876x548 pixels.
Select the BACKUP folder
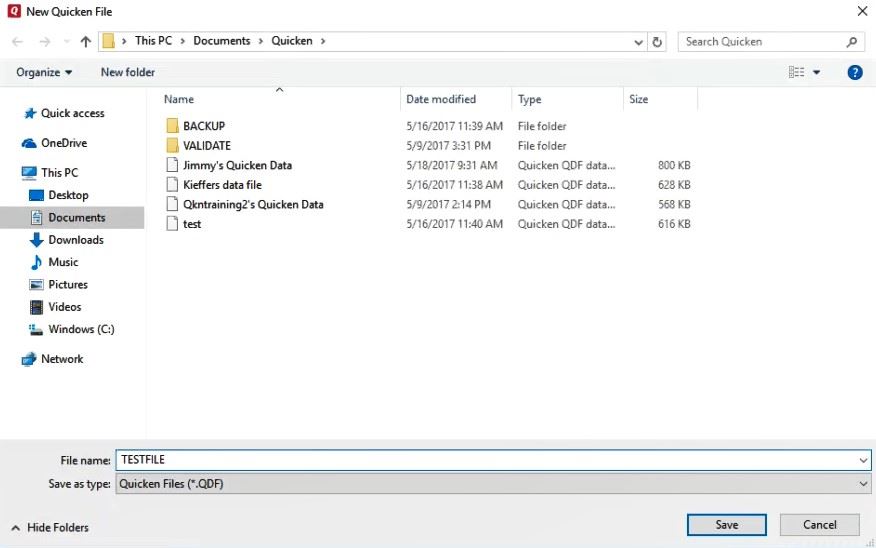click(x=203, y=126)
